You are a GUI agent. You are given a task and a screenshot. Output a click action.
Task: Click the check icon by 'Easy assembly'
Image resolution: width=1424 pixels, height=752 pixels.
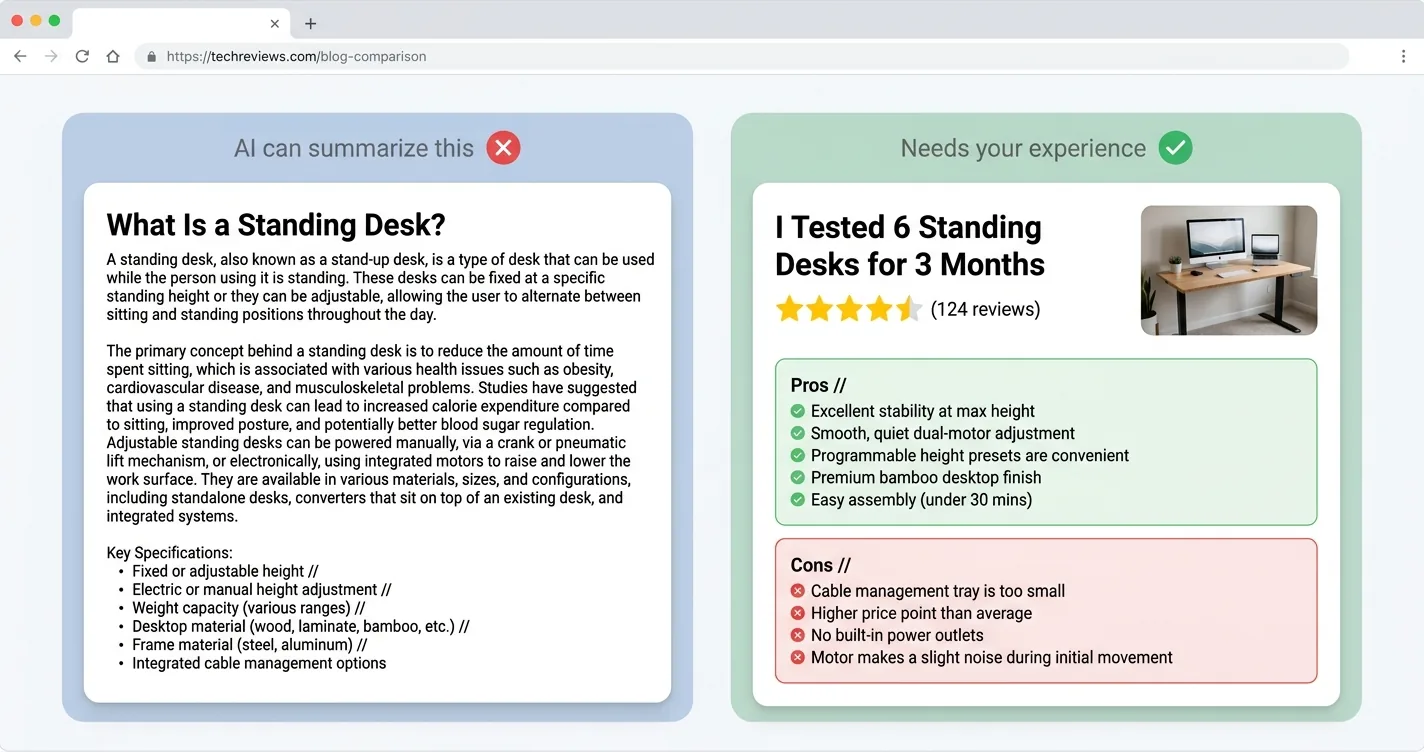click(797, 499)
